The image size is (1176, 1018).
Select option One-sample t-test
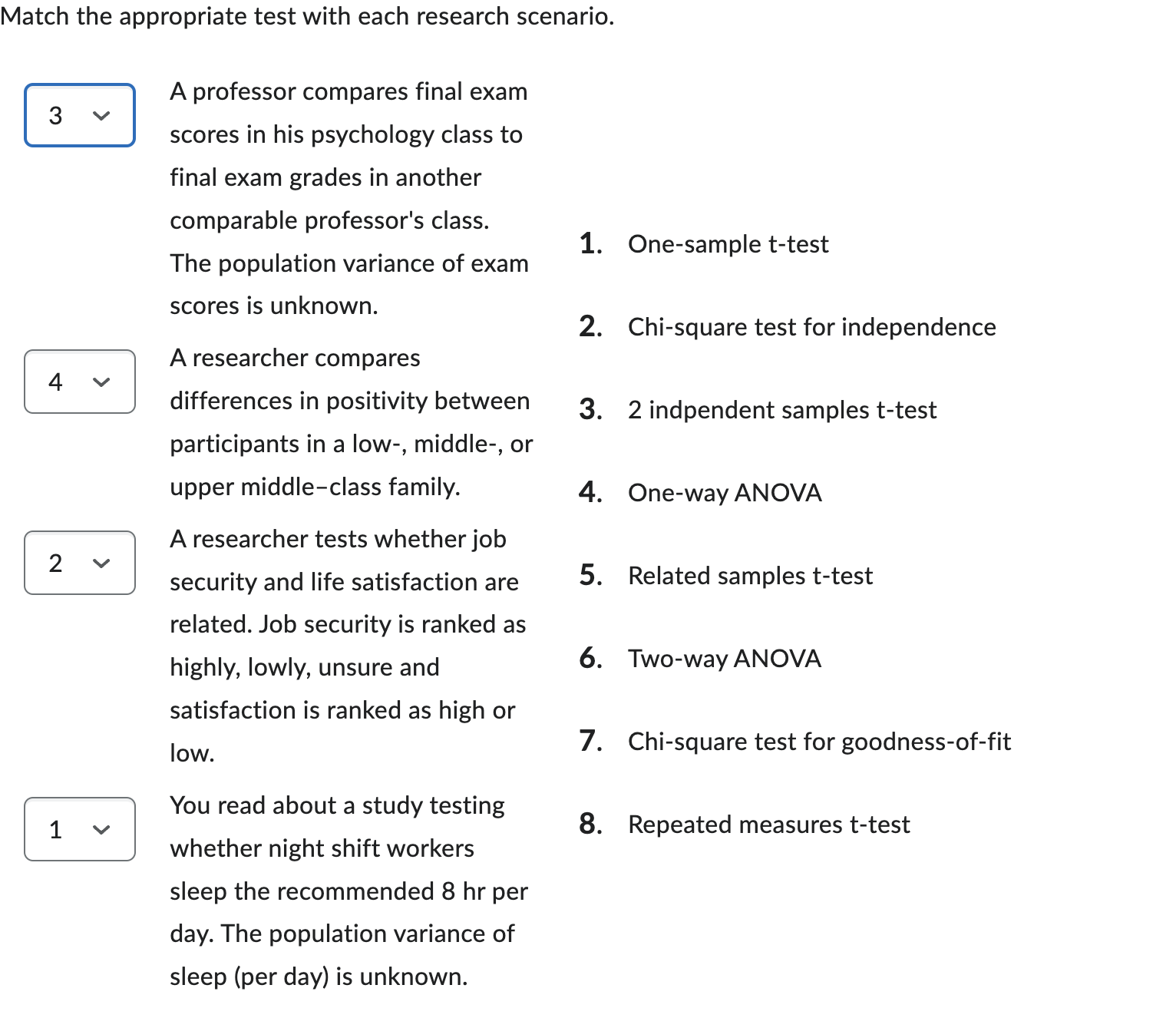pyautogui.click(x=727, y=244)
